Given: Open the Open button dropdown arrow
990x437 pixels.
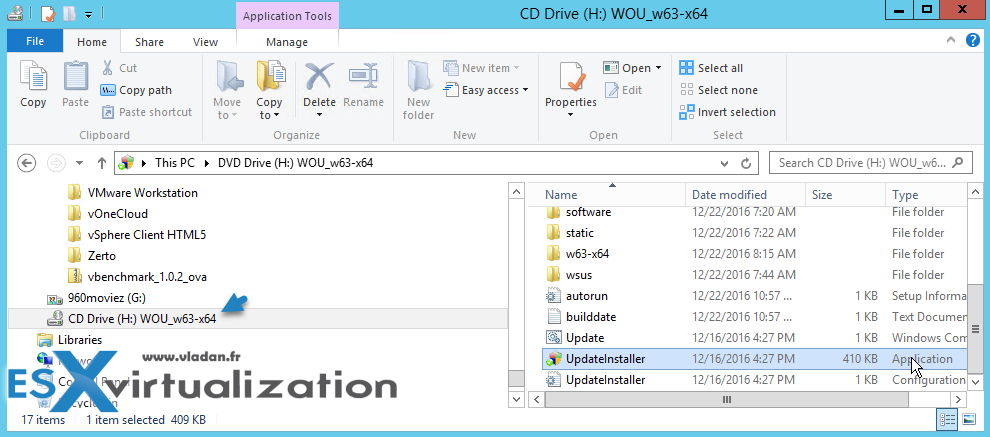Looking at the screenshot, I should pos(659,68).
